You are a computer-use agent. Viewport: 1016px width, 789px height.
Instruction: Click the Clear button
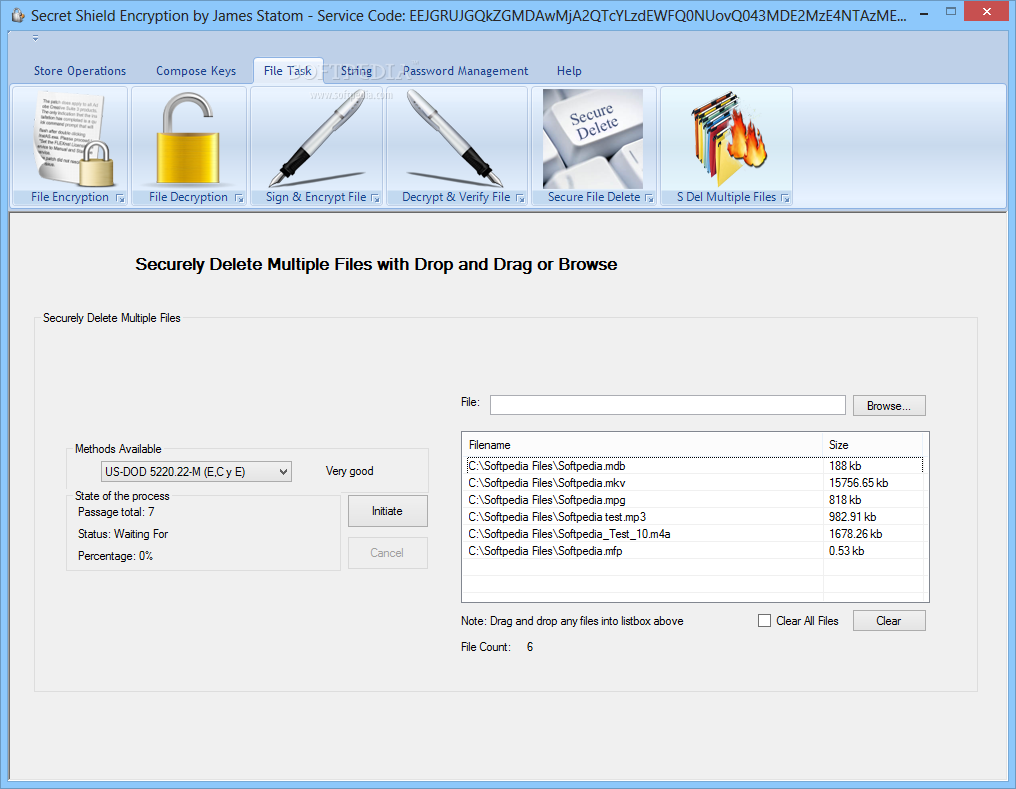889,621
